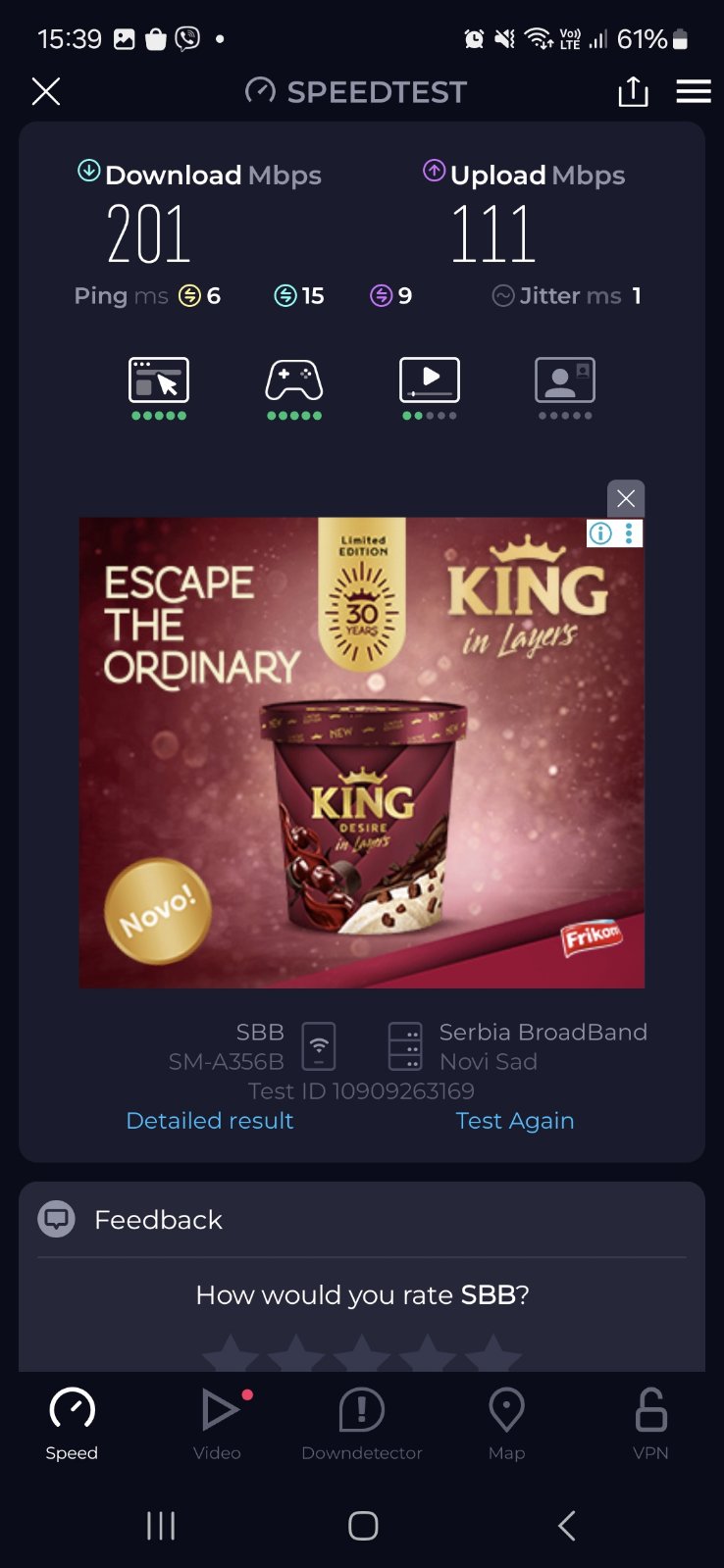Open the Detailed result link
The image size is (724, 1568).
(210, 1120)
